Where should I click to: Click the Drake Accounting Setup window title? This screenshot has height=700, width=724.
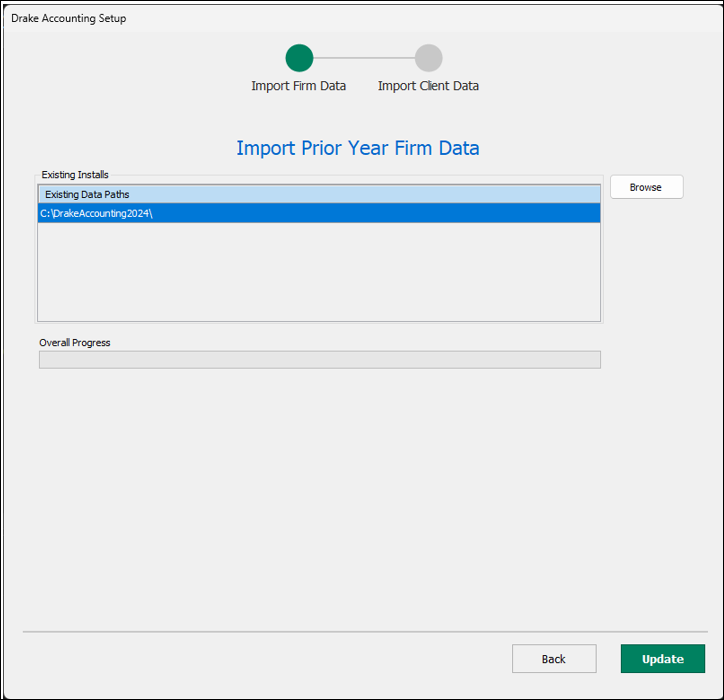[x=69, y=18]
